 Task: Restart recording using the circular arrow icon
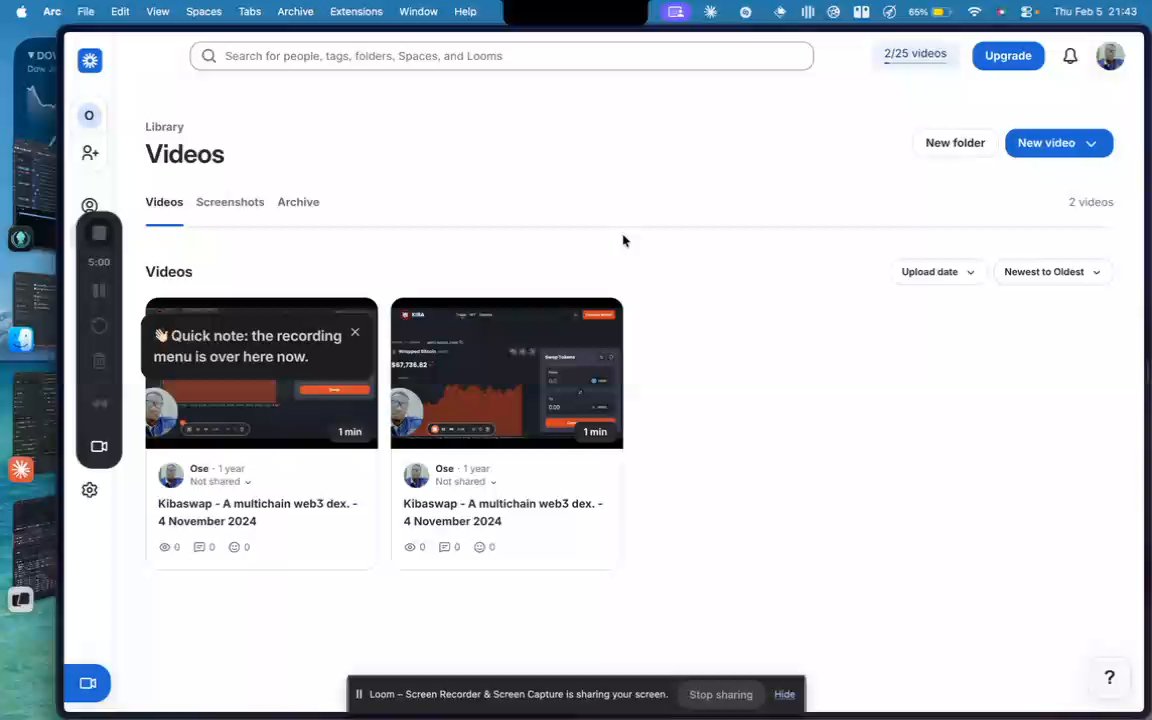pos(99,325)
